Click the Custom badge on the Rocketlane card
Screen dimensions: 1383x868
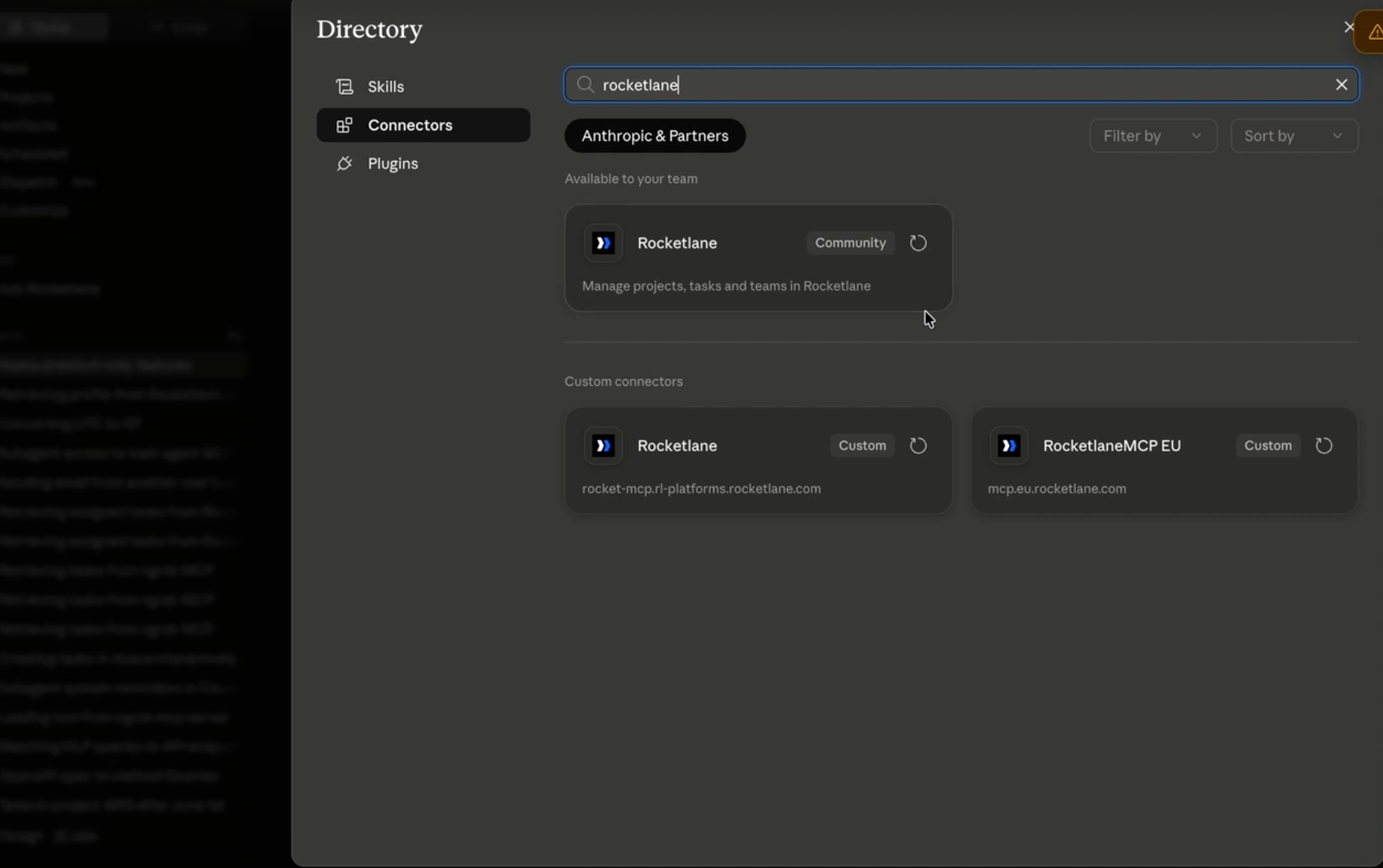862,445
